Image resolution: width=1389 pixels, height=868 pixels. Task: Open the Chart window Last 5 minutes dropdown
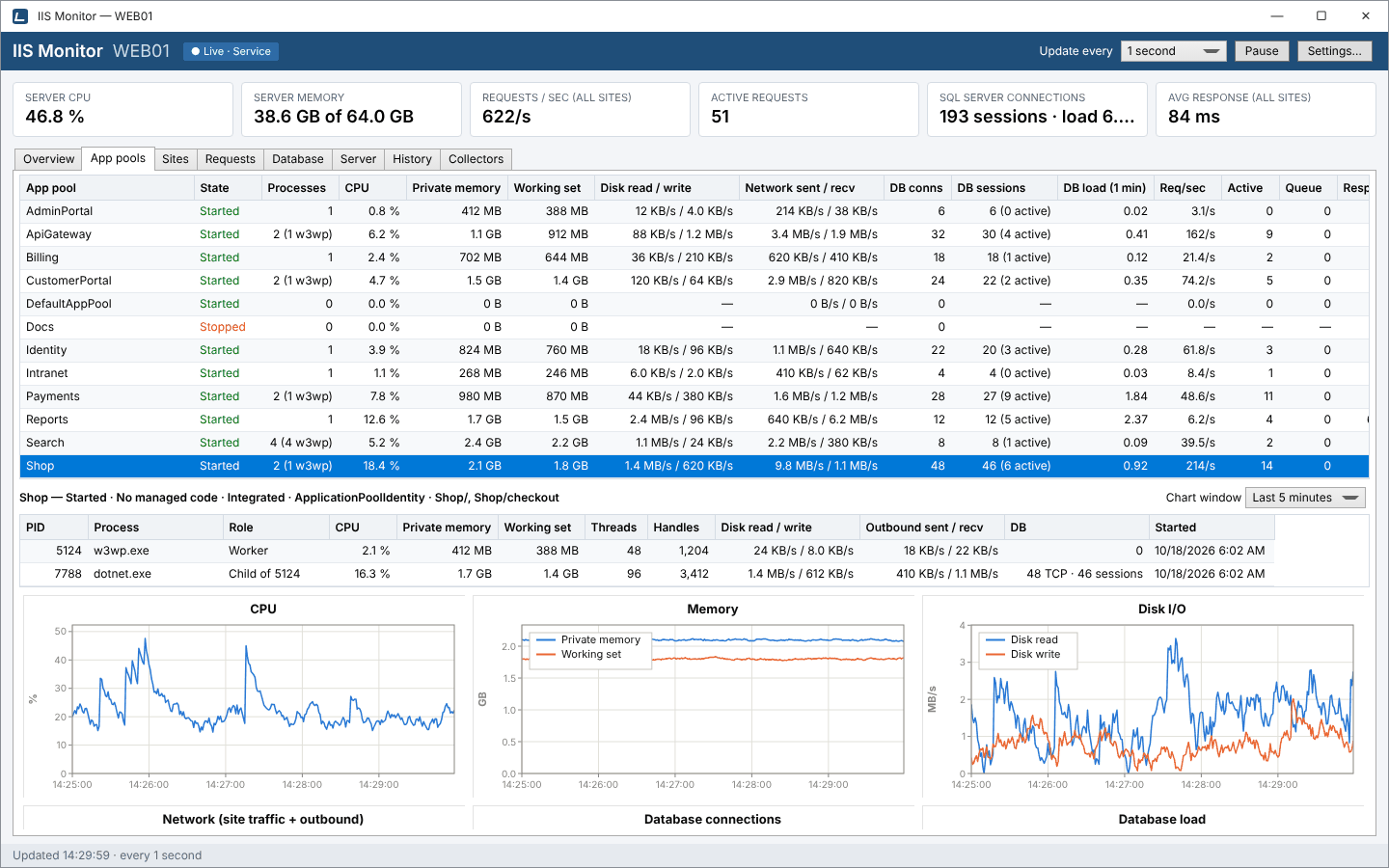click(1305, 498)
